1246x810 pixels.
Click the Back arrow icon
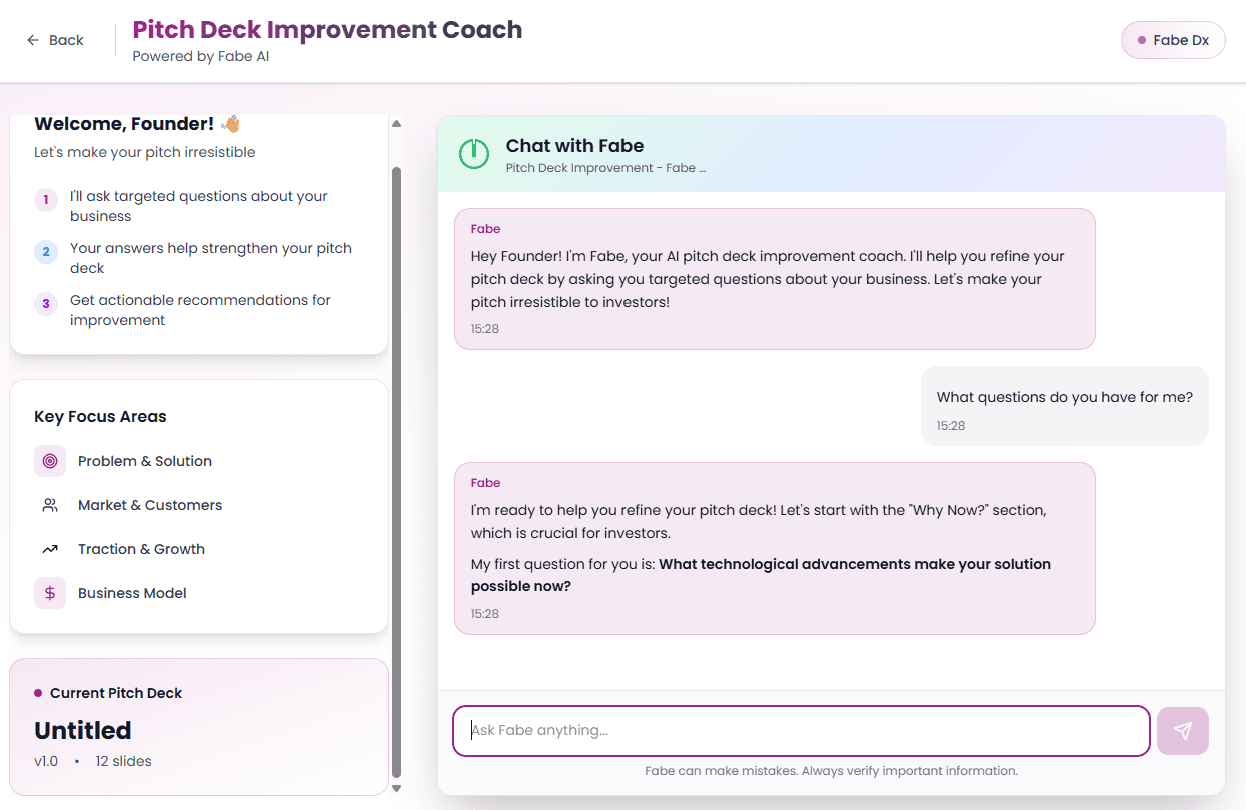coord(33,40)
